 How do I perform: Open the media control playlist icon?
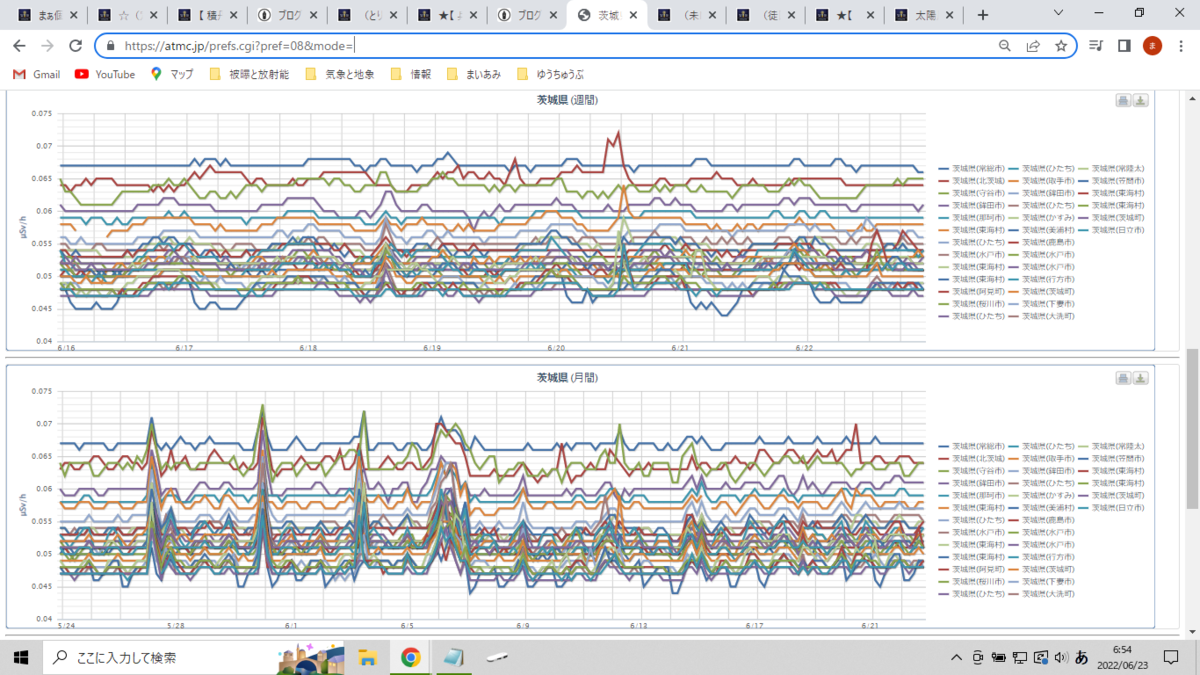1097,46
